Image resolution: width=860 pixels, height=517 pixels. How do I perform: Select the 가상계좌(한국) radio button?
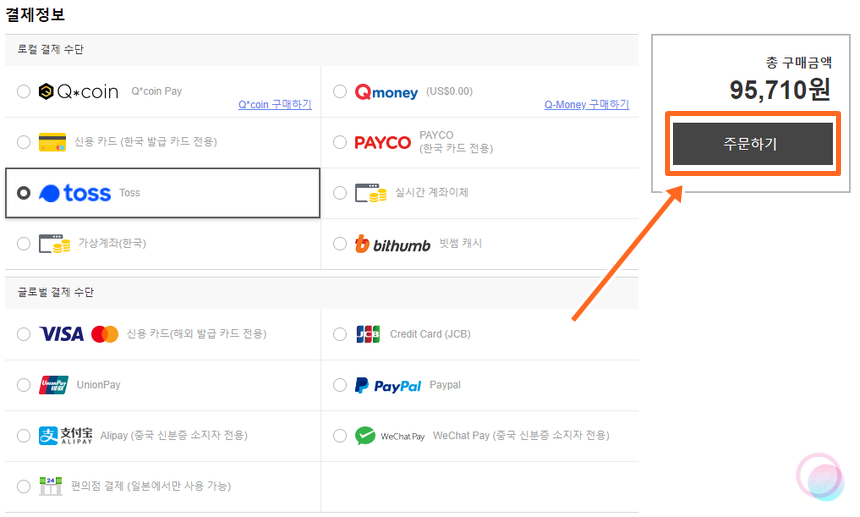tap(24, 243)
